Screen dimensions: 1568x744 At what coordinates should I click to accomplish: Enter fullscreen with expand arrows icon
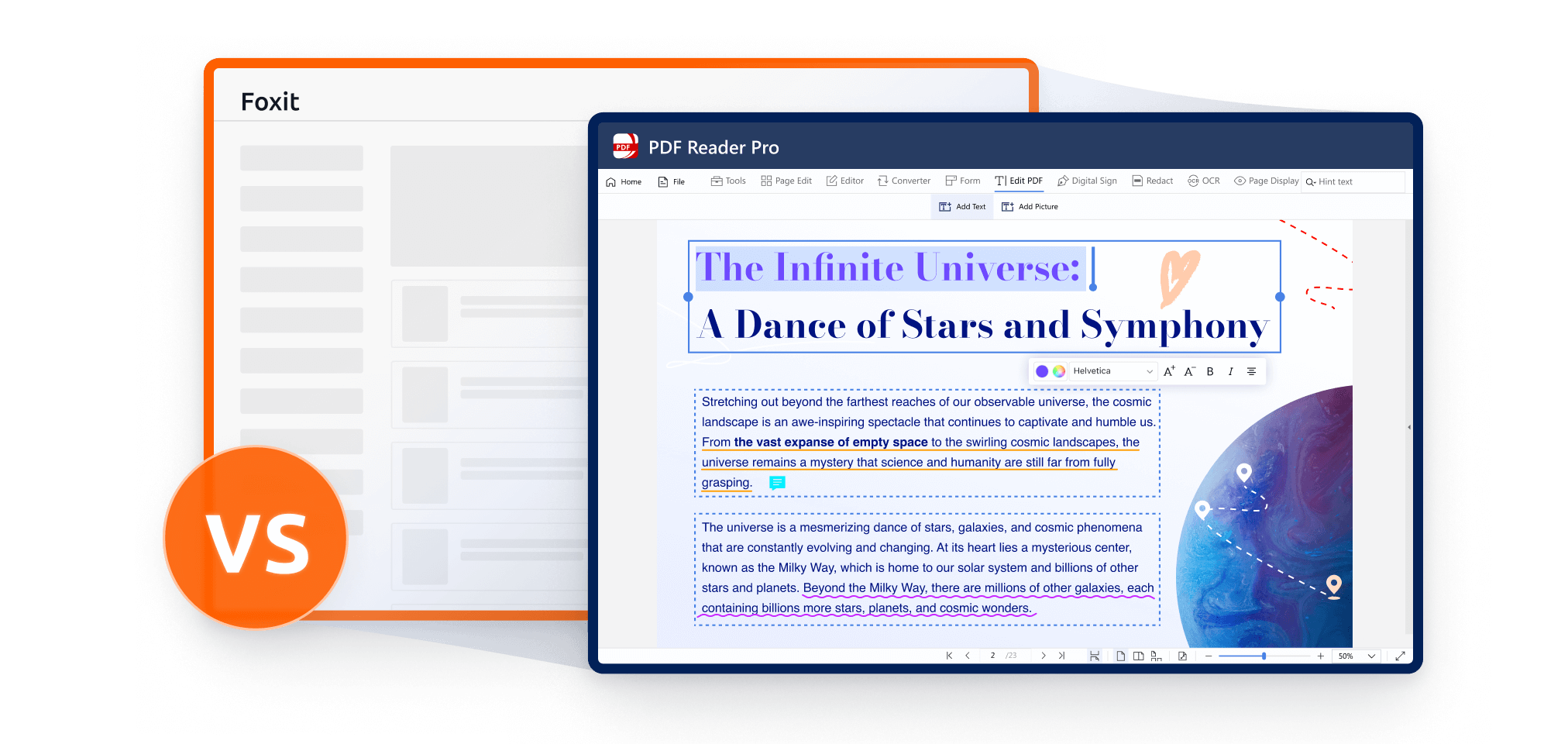click(1400, 656)
